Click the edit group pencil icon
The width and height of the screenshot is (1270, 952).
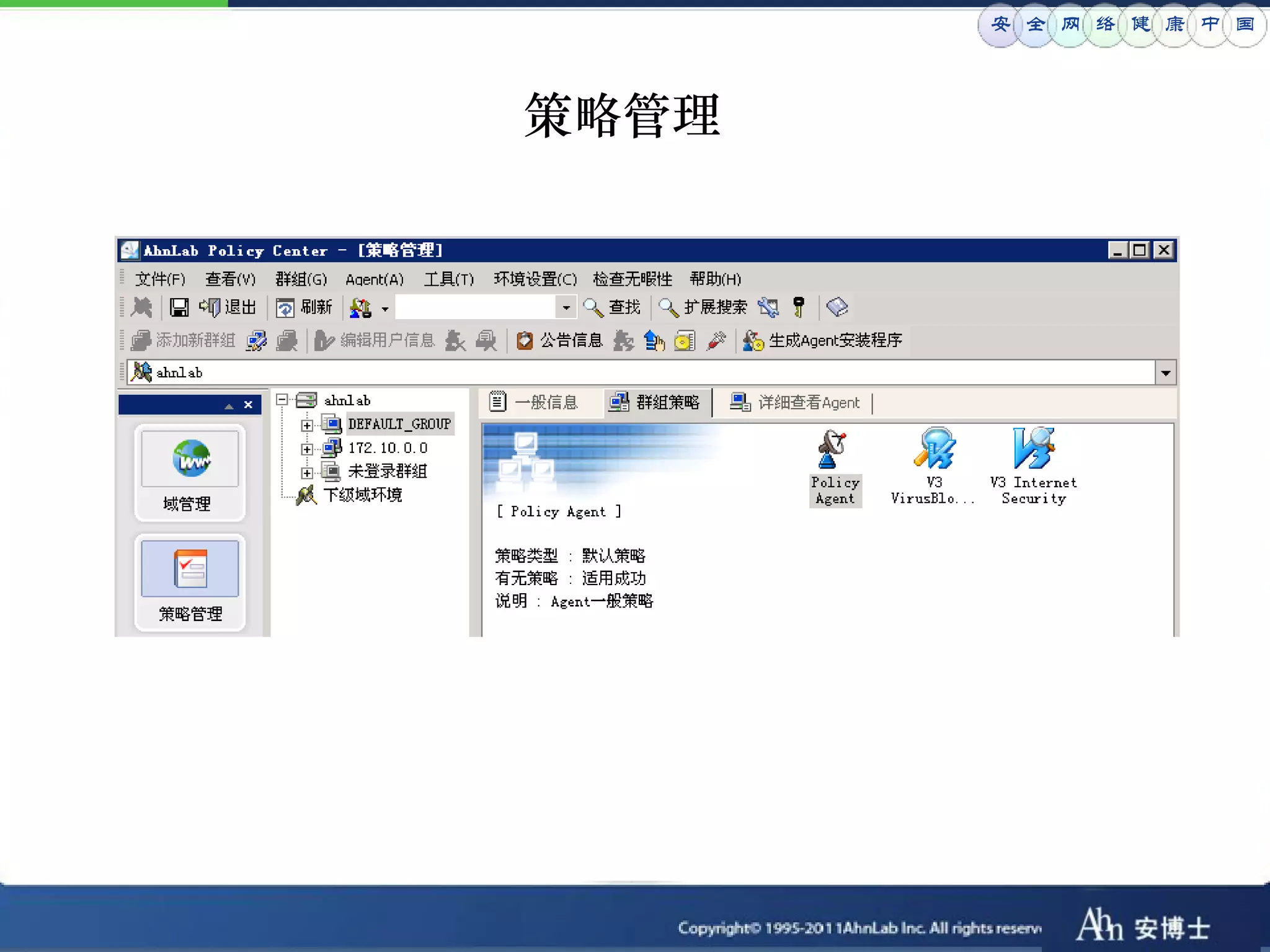click(256, 340)
